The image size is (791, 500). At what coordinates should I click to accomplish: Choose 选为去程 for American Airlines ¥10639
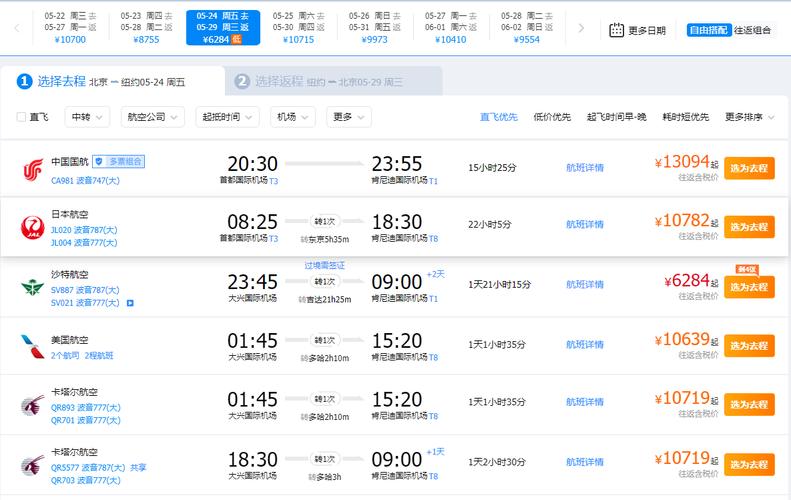tap(749, 346)
